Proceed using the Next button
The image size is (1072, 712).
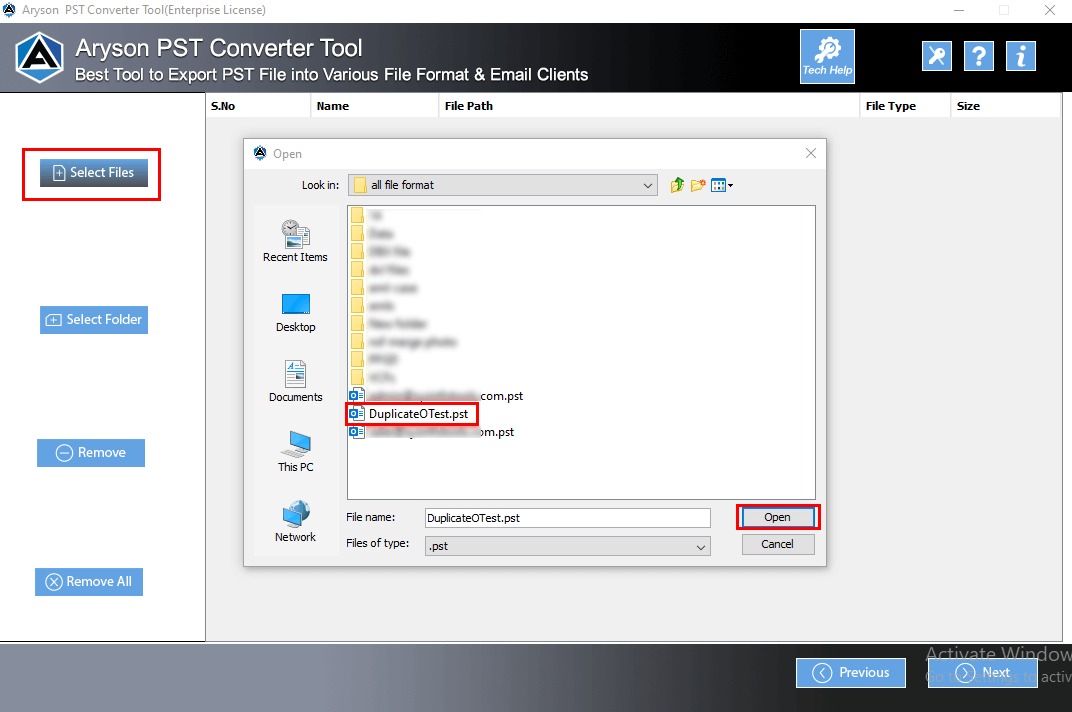click(x=983, y=672)
